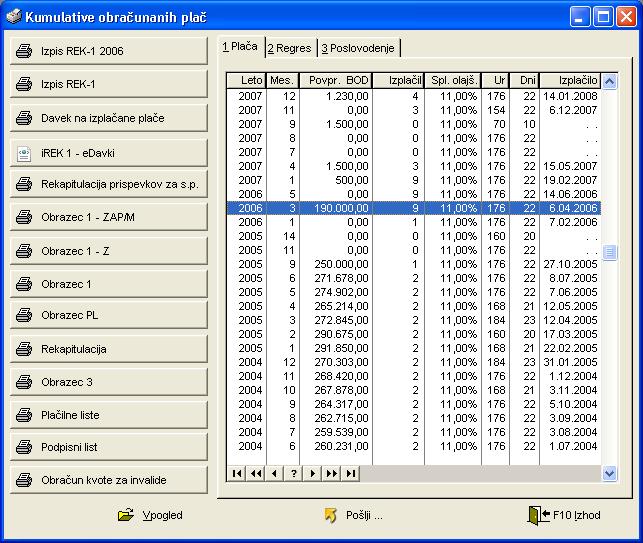643x543 pixels.
Task: Click the next page double-arrow navigator button
Action: (332, 473)
